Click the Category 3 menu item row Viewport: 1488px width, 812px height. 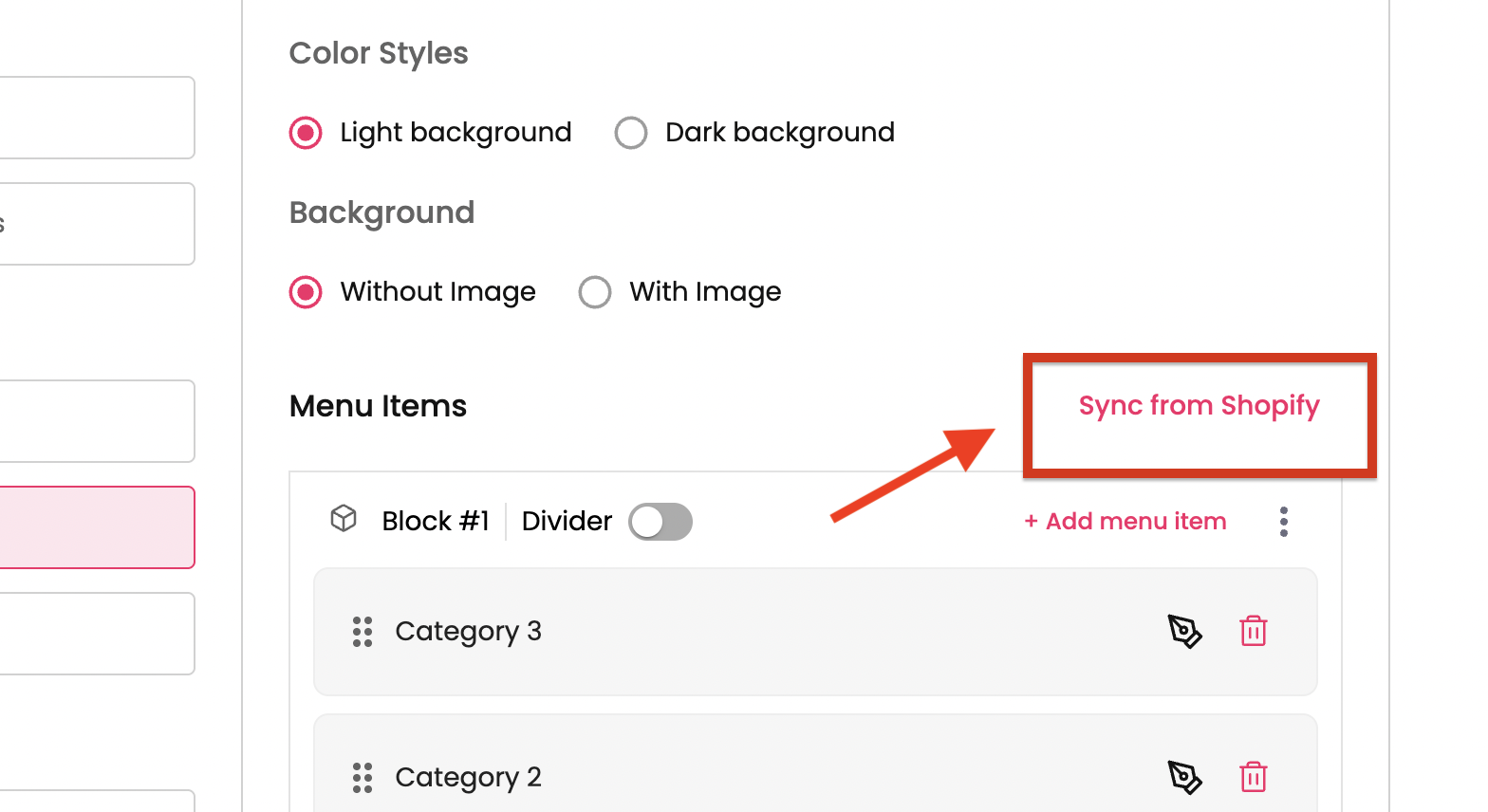(759, 631)
